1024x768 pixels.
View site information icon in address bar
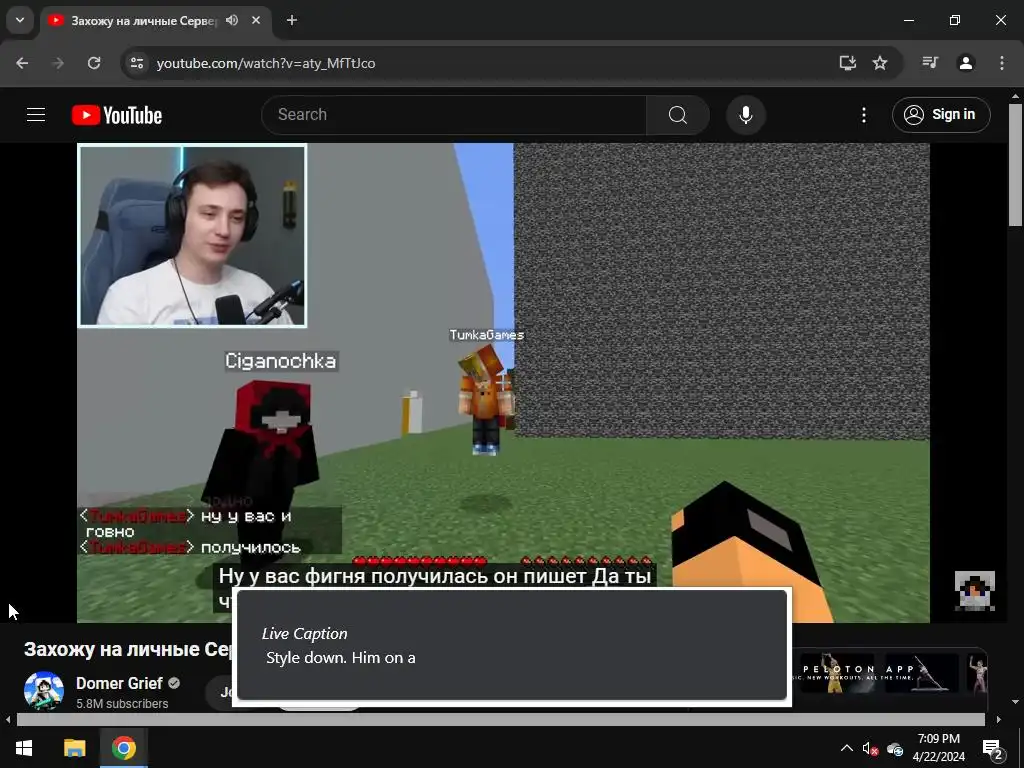coord(137,63)
